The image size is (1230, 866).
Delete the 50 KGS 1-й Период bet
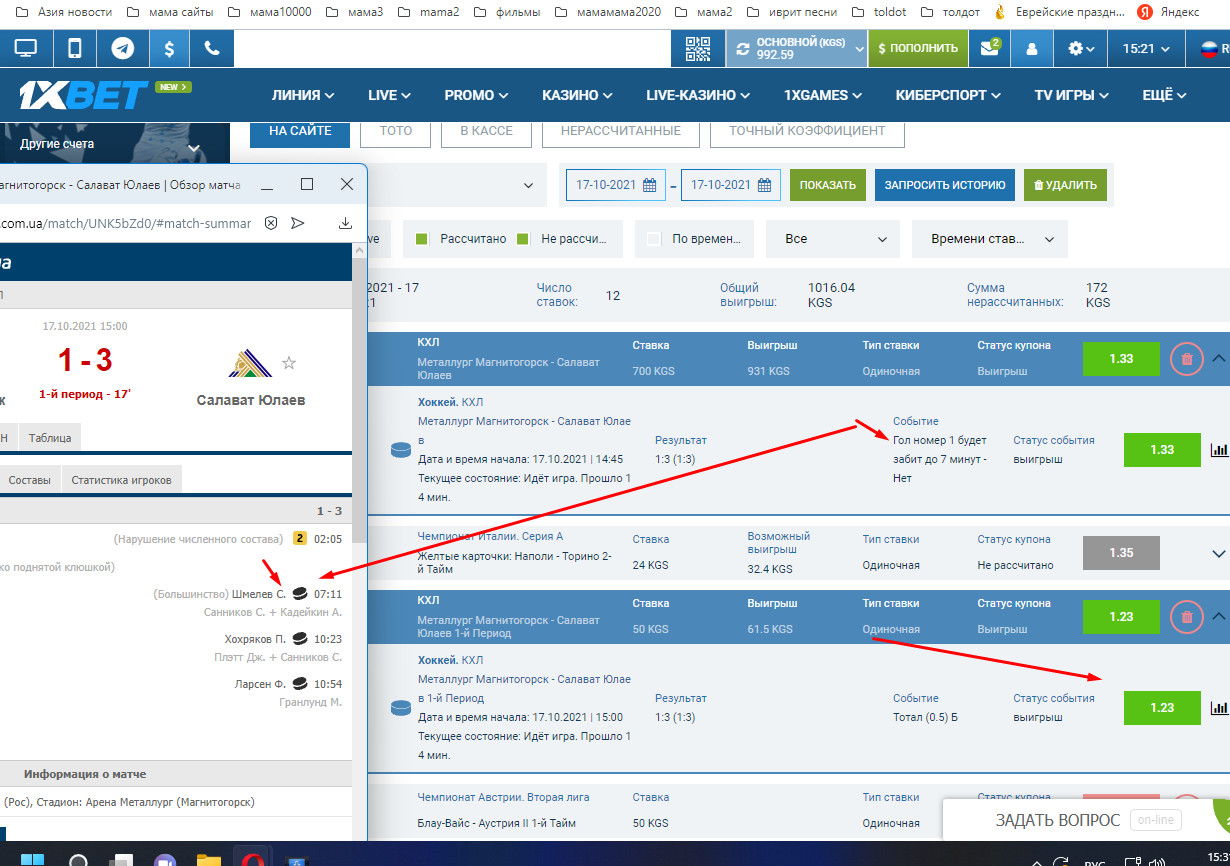1187,616
